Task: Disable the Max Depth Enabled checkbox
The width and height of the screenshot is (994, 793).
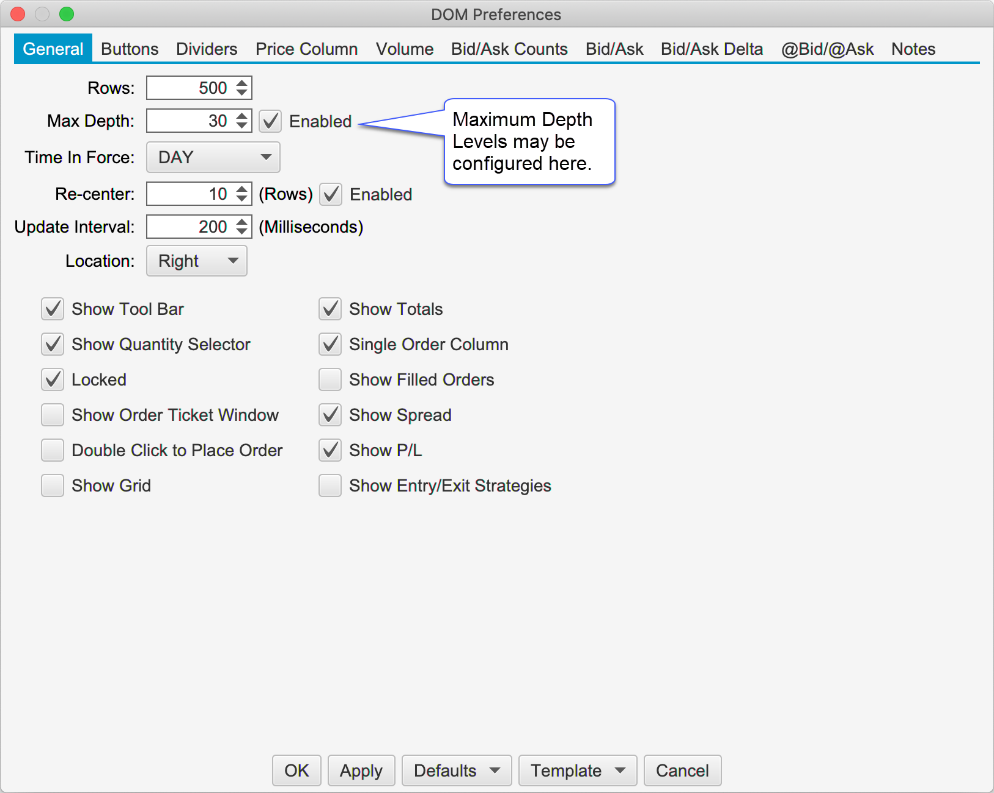Action: click(270, 121)
